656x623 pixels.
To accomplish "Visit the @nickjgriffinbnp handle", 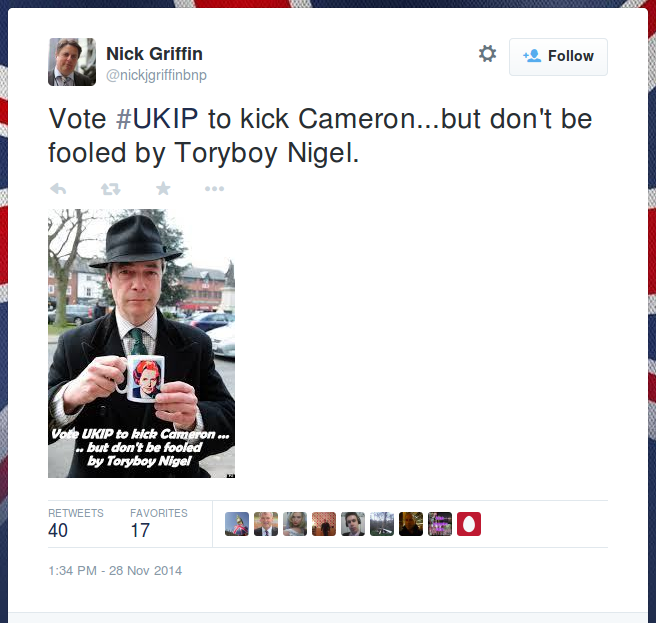I will (156, 75).
